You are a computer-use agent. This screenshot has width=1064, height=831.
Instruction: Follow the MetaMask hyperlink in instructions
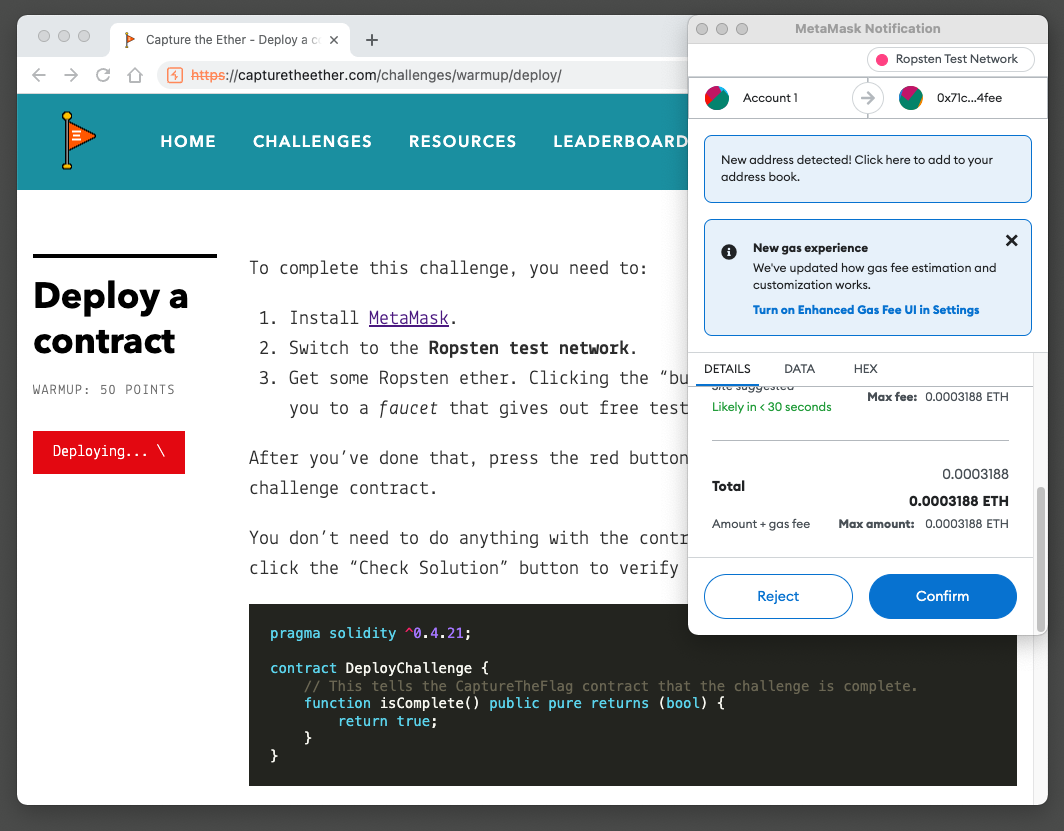coord(408,318)
